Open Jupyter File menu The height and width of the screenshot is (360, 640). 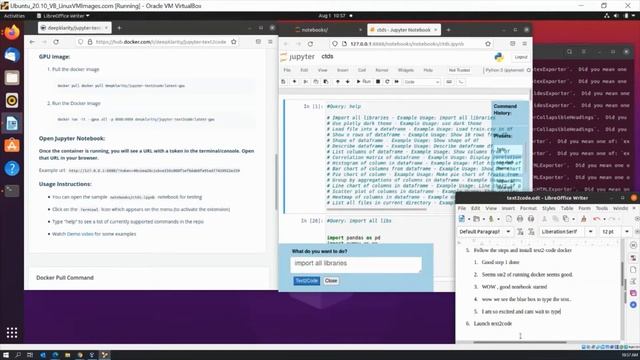pos(287,70)
